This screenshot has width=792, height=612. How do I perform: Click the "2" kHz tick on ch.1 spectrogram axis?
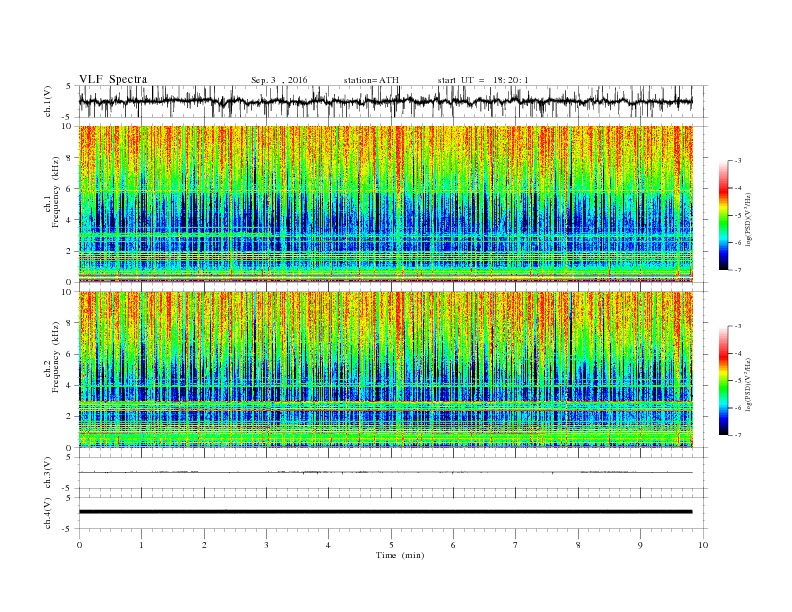pyautogui.click(x=70, y=251)
